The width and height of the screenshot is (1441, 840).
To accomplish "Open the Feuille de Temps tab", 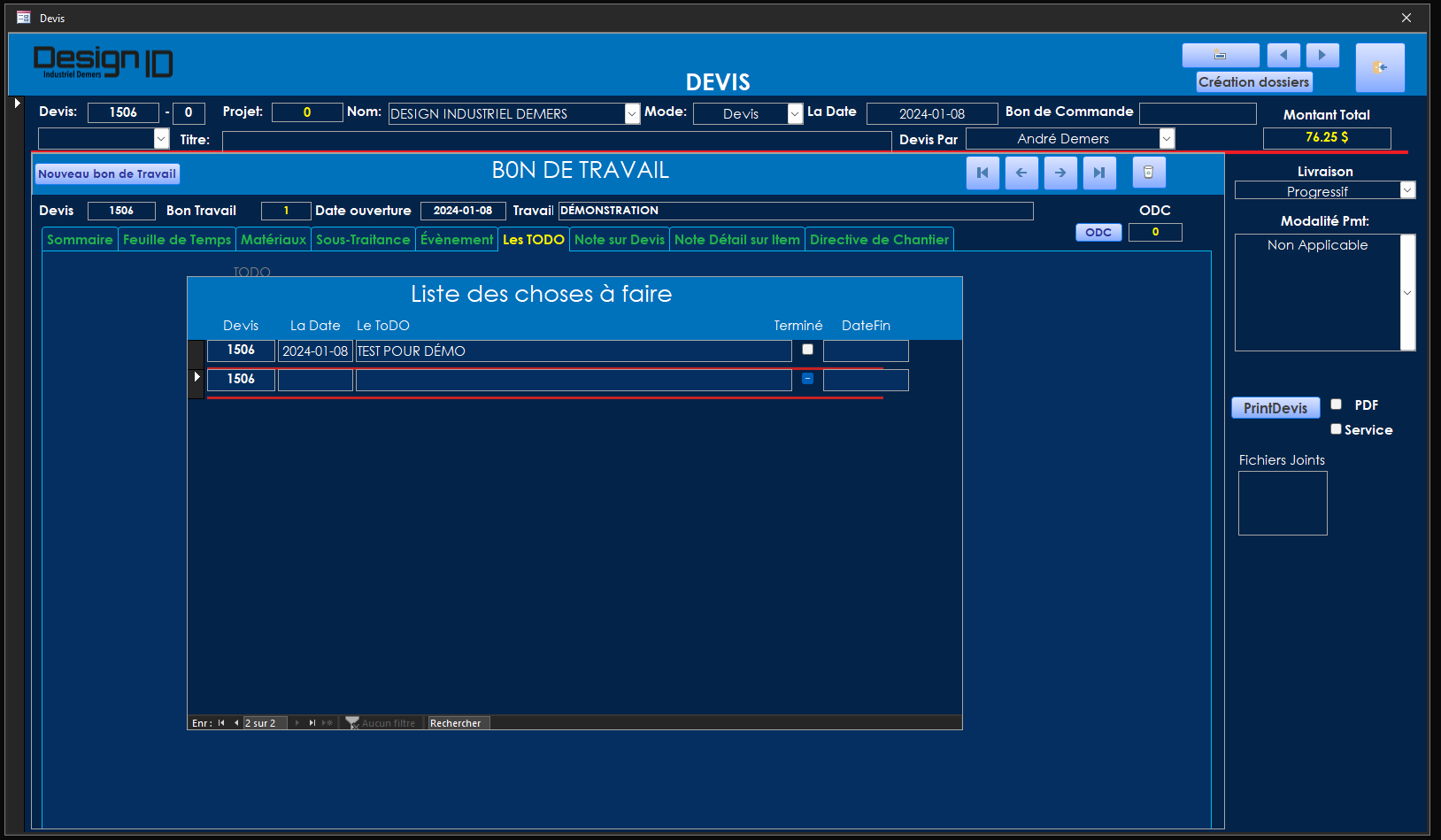I will 177,240.
